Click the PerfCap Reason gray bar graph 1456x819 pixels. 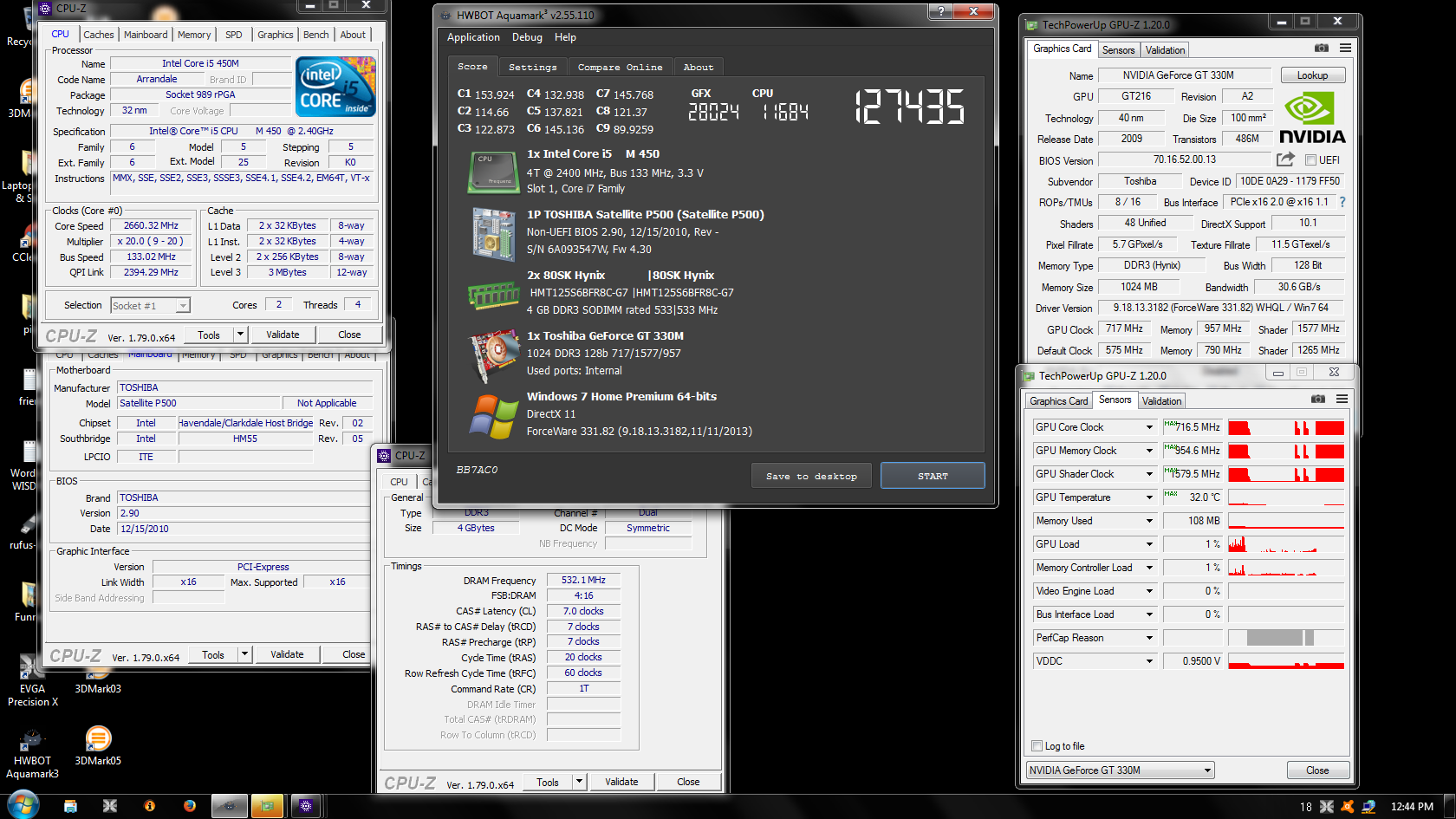tap(1286, 638)
